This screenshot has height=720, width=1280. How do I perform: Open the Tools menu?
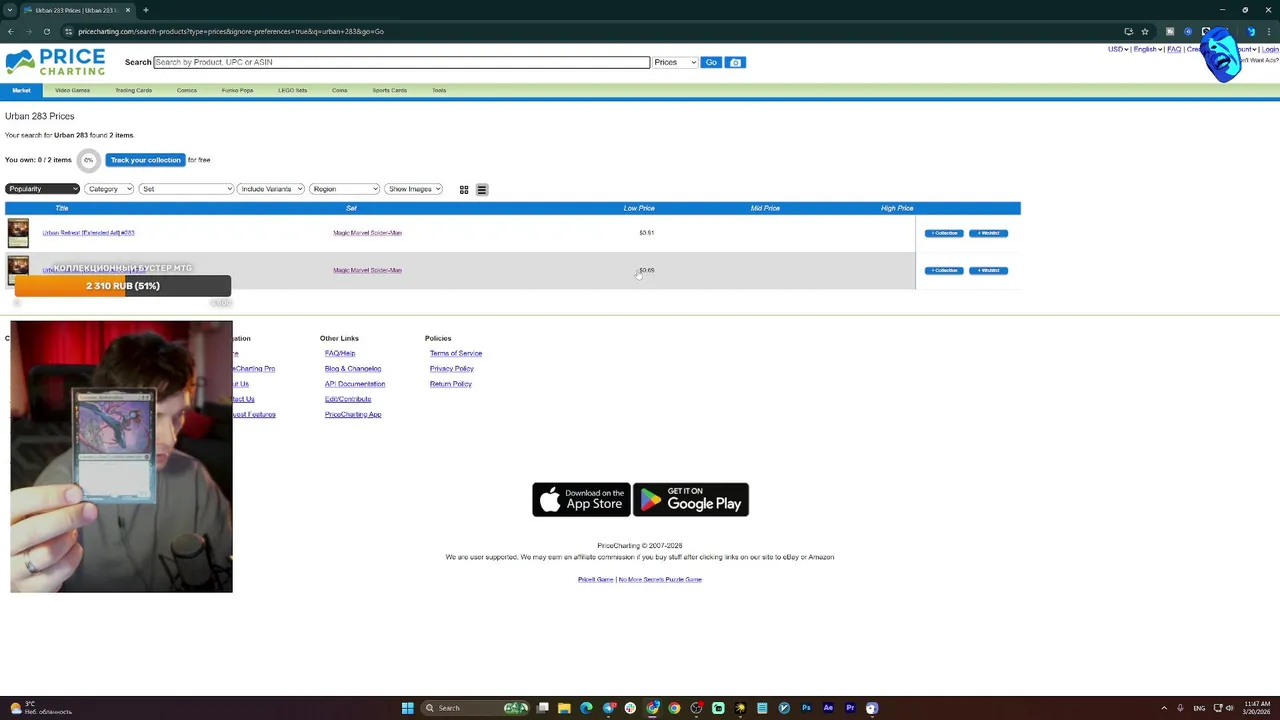coord(439,90)
